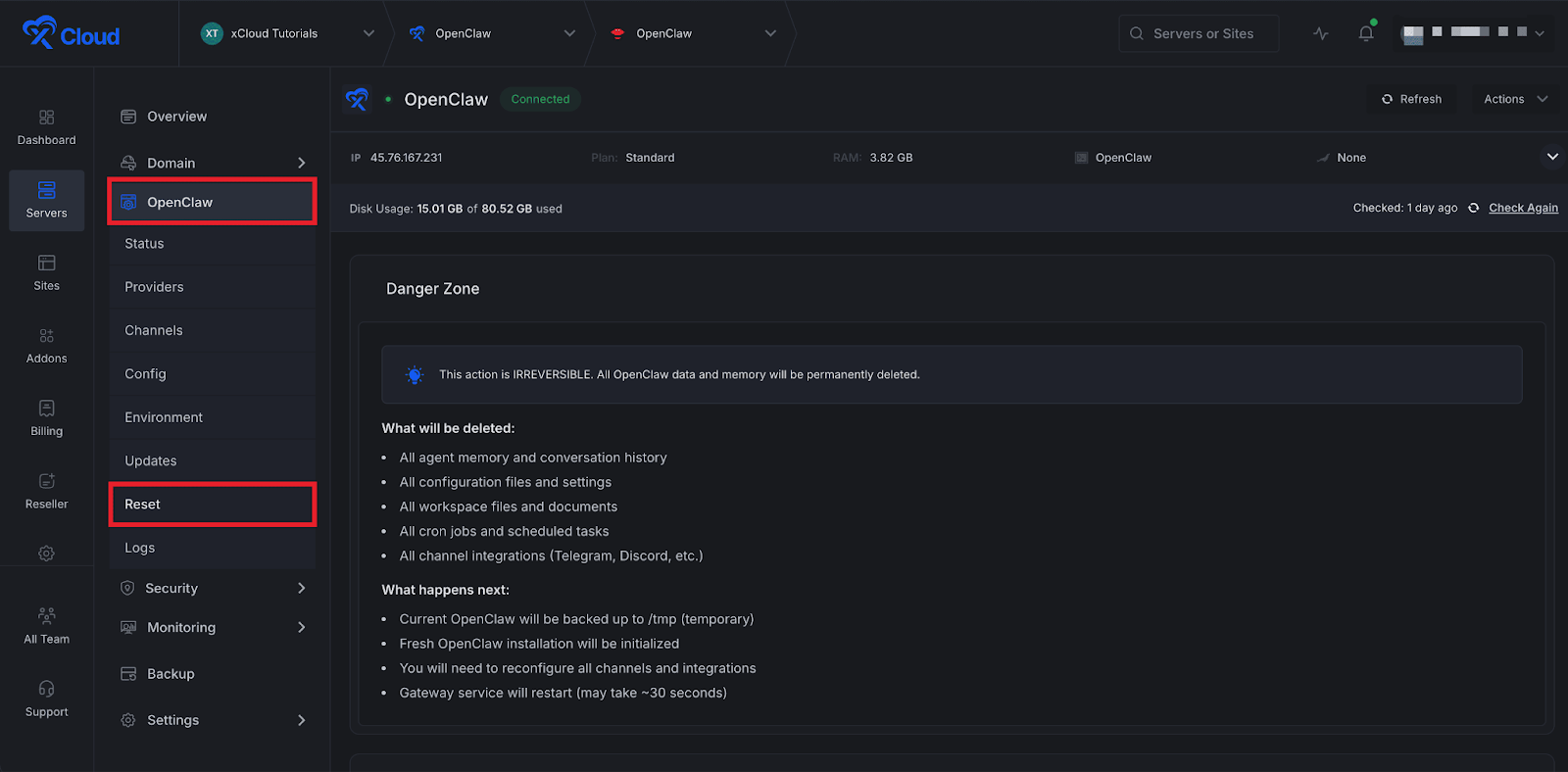1568x772 pixels.
Task: Click the activity pulse icon in header
Action: click(1321, 33)
